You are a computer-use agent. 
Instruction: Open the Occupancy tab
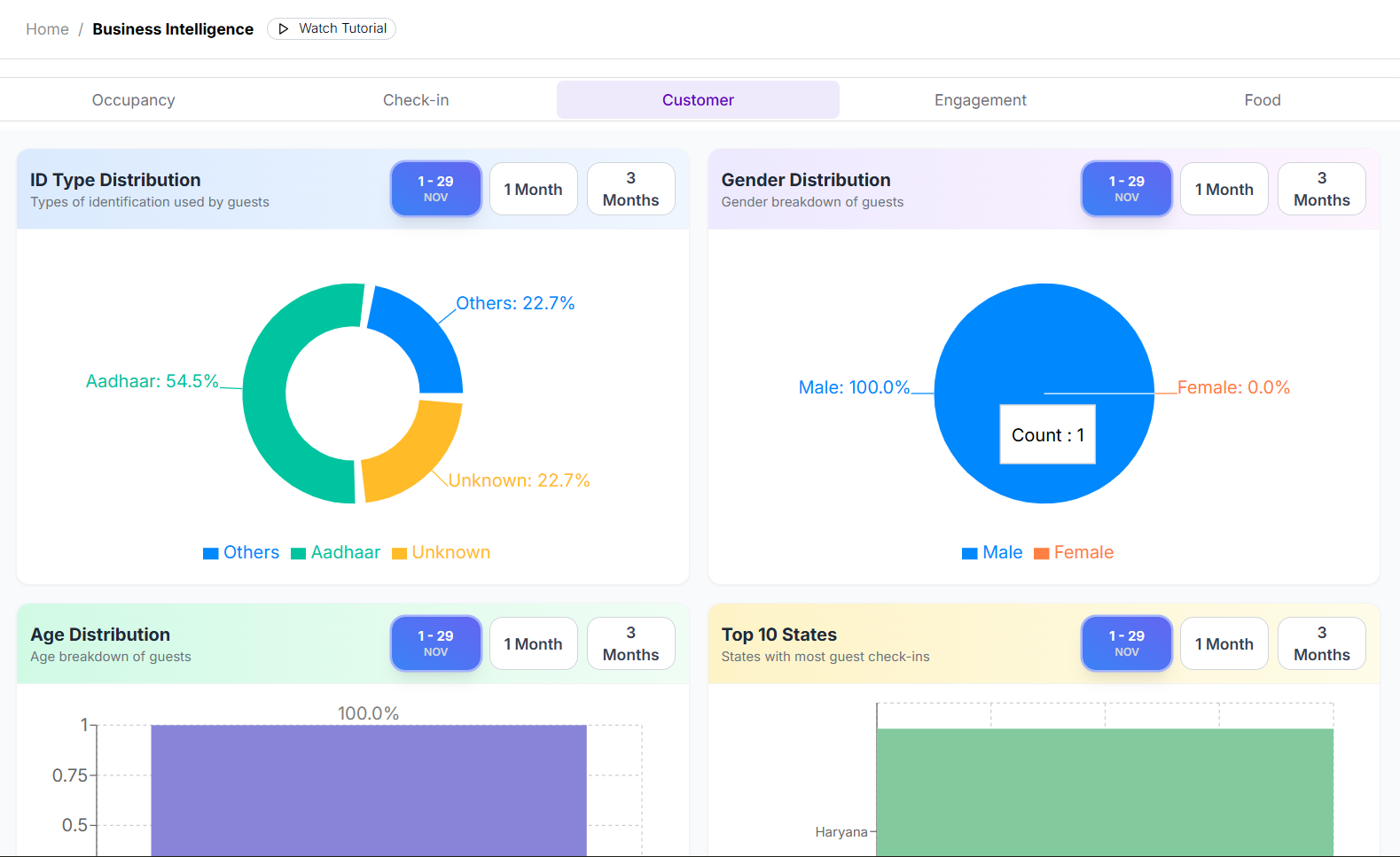point(133,100)
